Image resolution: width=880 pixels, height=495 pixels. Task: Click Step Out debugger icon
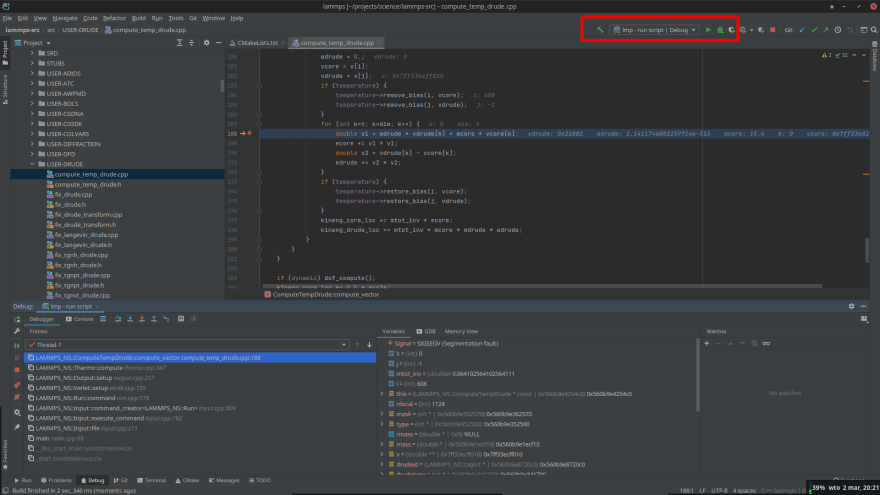[154, 319]
